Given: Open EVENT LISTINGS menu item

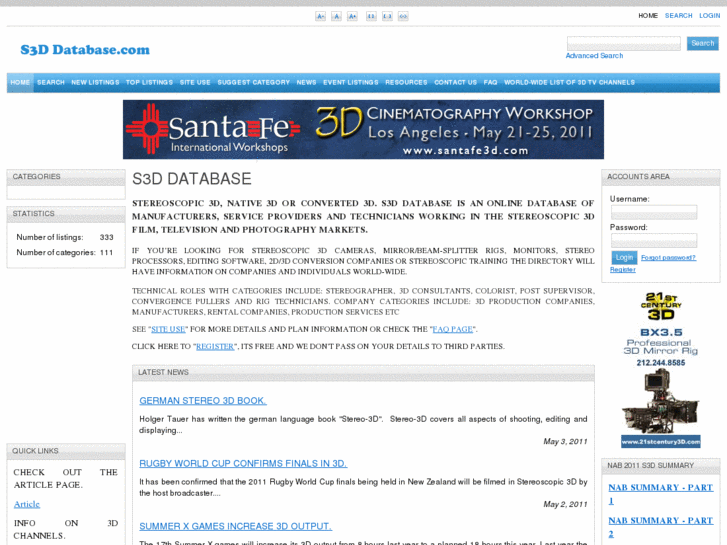Looking at the screenshot, I should tap(351, 83).
